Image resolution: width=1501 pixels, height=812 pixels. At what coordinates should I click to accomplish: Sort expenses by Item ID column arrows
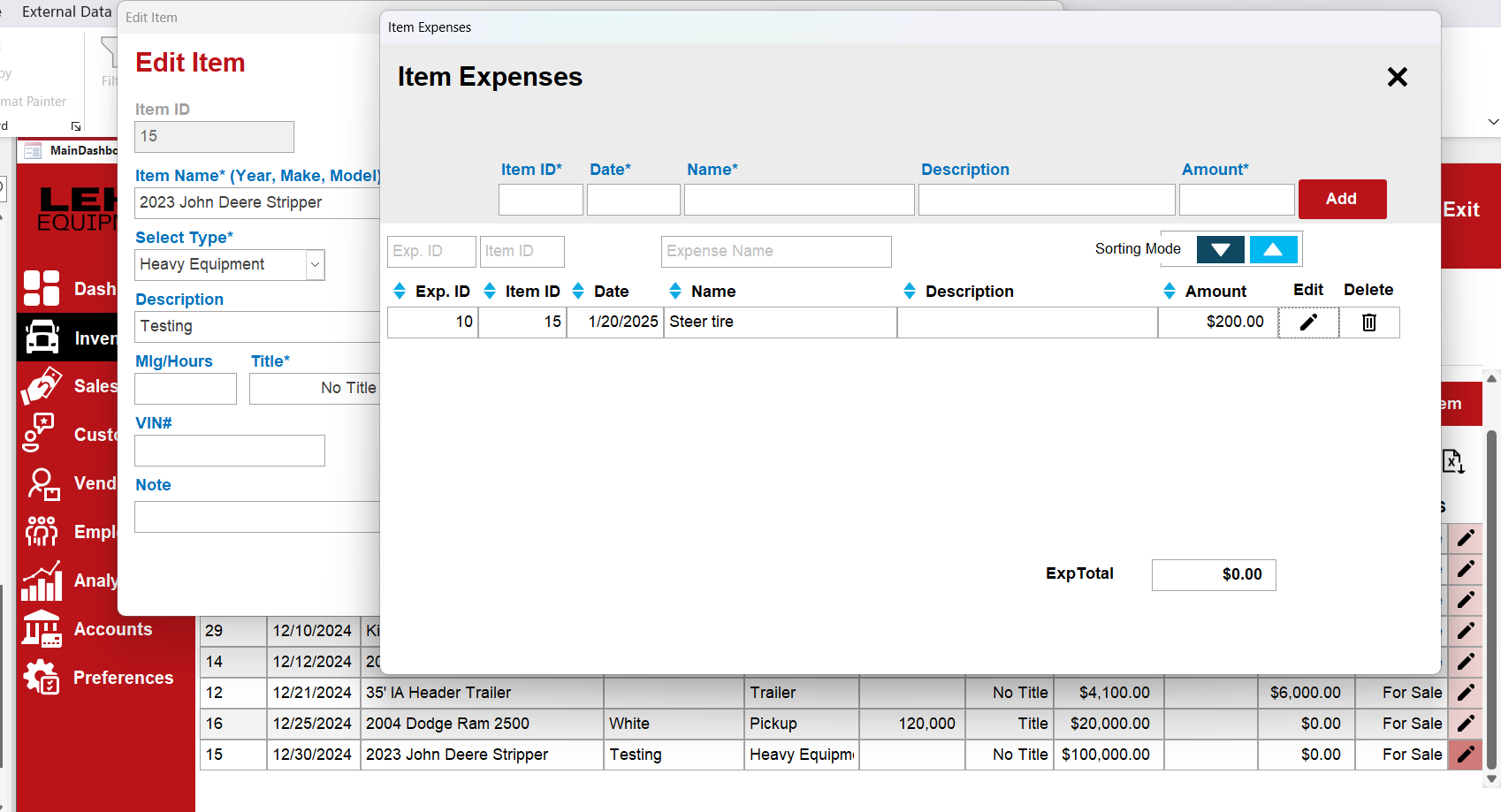click(490, 291)
